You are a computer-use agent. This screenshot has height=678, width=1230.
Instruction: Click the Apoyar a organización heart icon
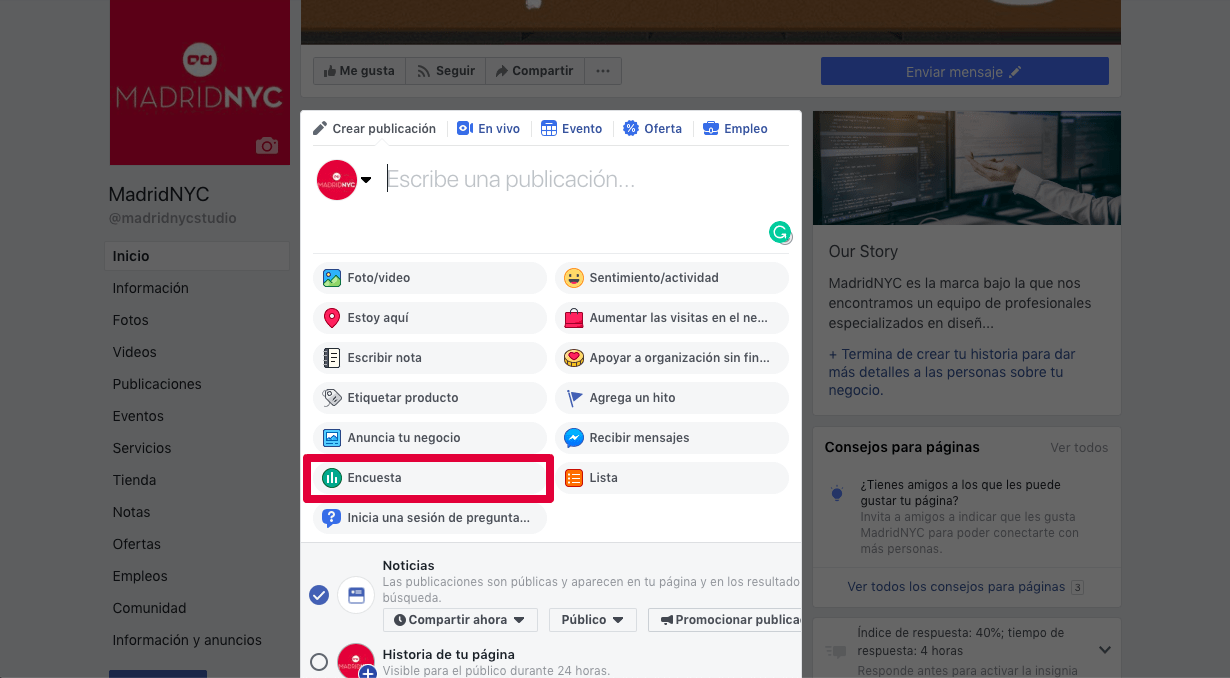click(574, 358)
